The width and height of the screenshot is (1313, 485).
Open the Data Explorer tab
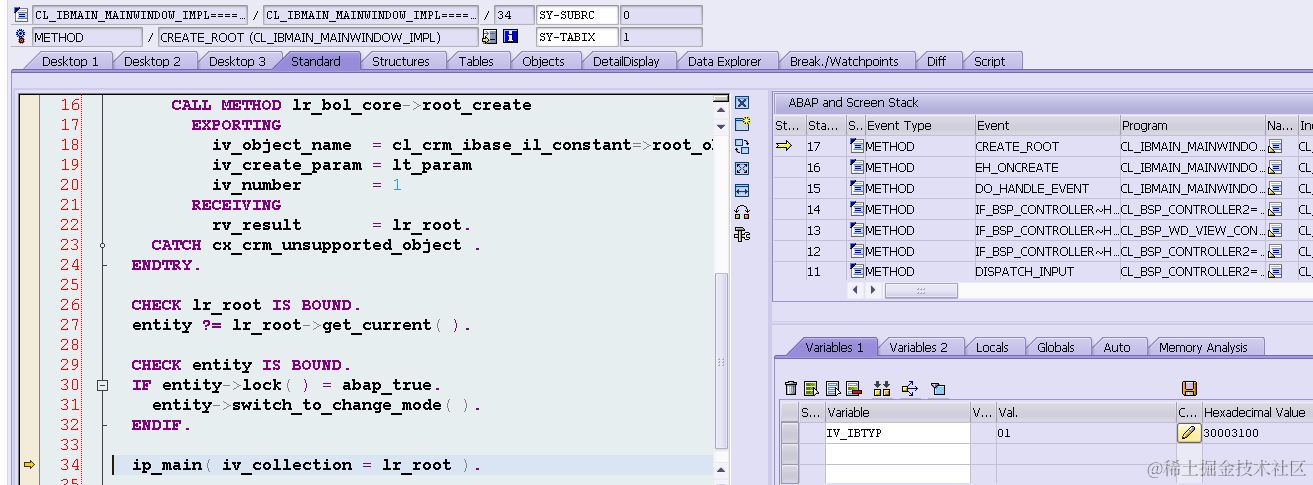pos(724,61)
